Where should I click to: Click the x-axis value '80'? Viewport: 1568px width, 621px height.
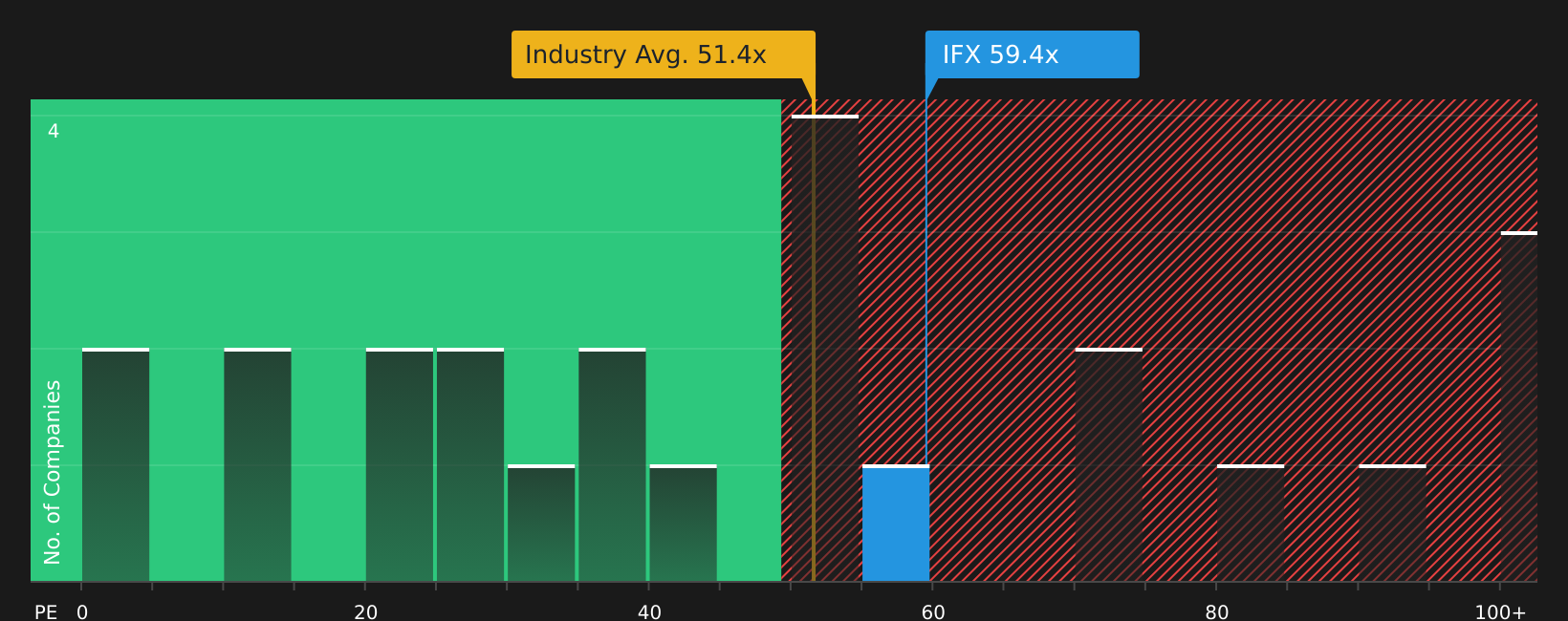pos(1217,612)
